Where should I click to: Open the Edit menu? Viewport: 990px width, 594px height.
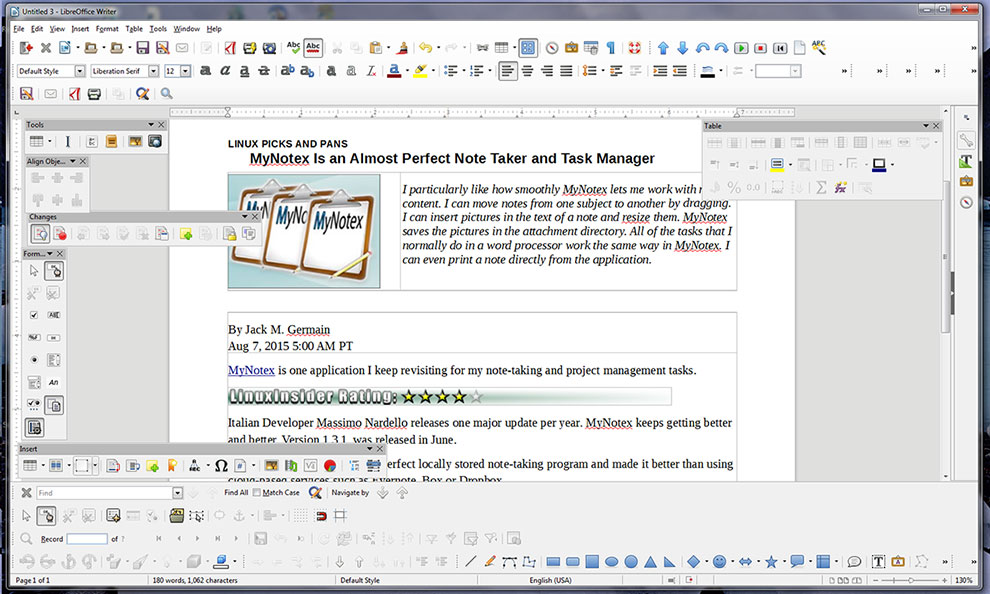coord(37,28)
